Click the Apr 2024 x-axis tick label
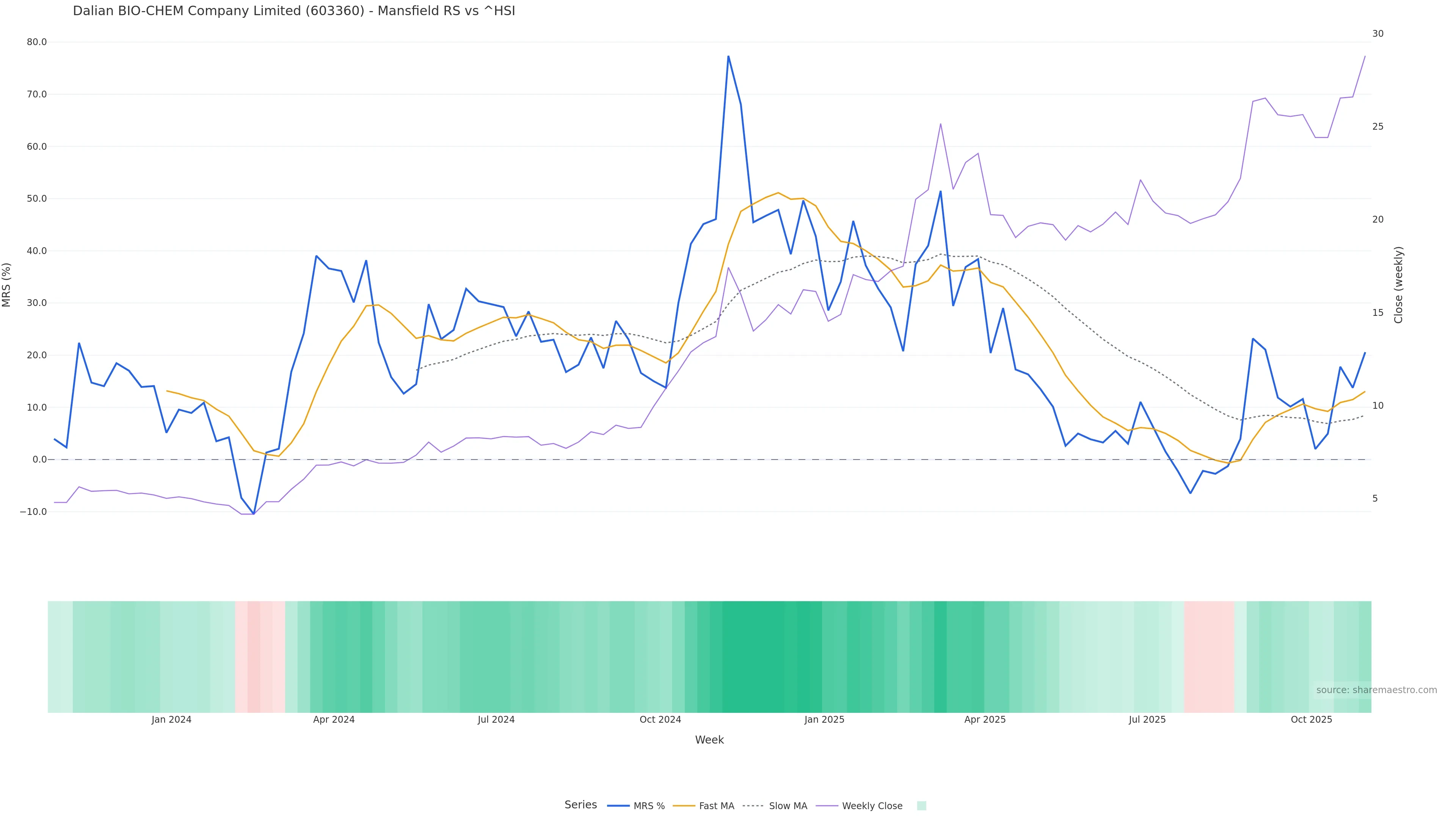The width and height of the screenshot is (1456, 819). [x=334, y=720]
